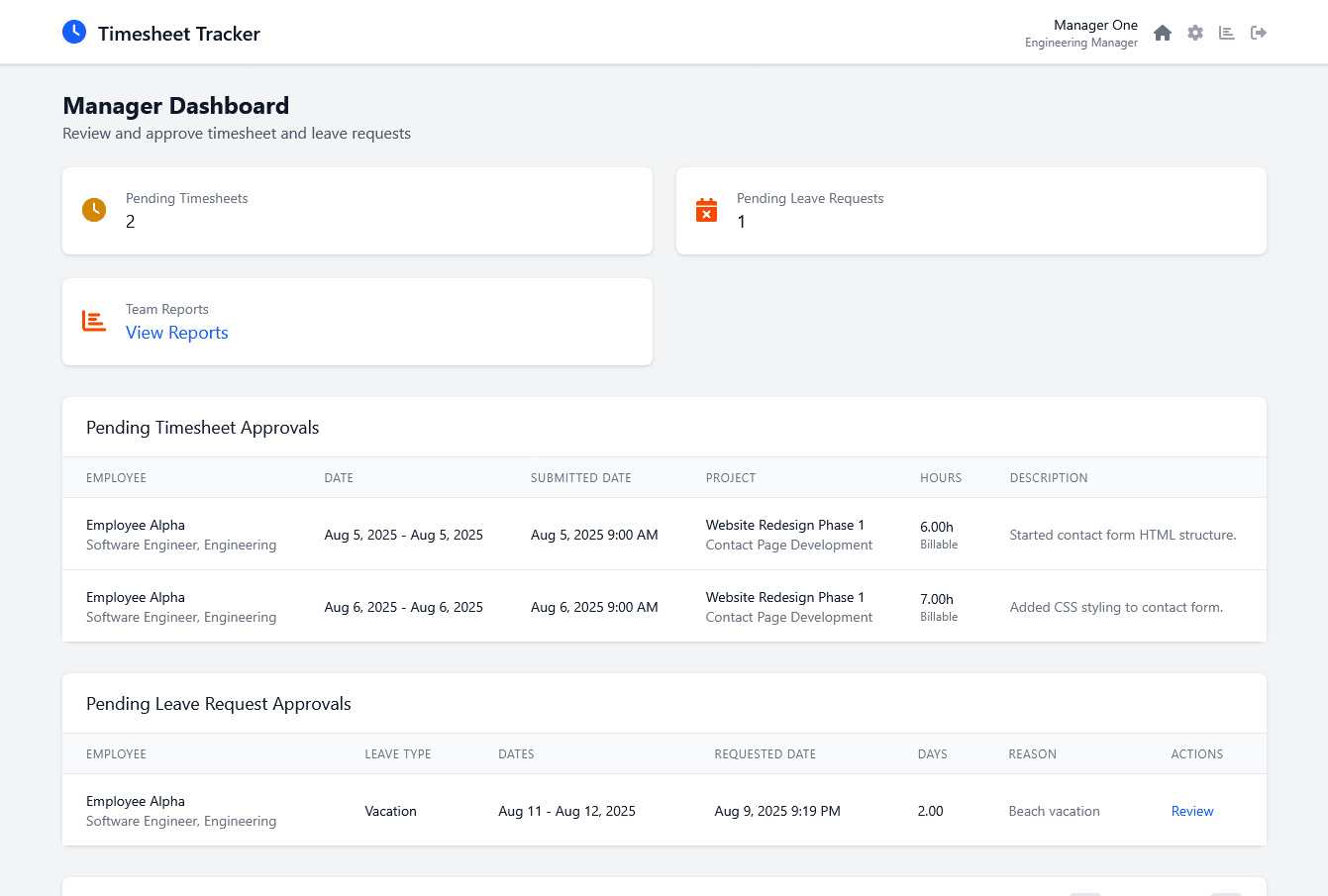This screenshot has width=1328, height=896.
Task: Go to home via house icon
Action: (1163, 33)
